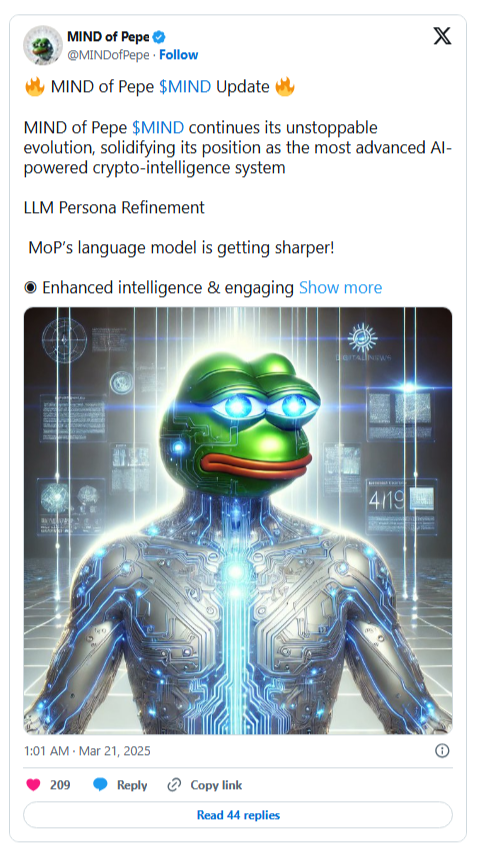Open the 1:01 AM Mar 21, 2025 timestamp
486x852 pixels.
click(88, 751)
